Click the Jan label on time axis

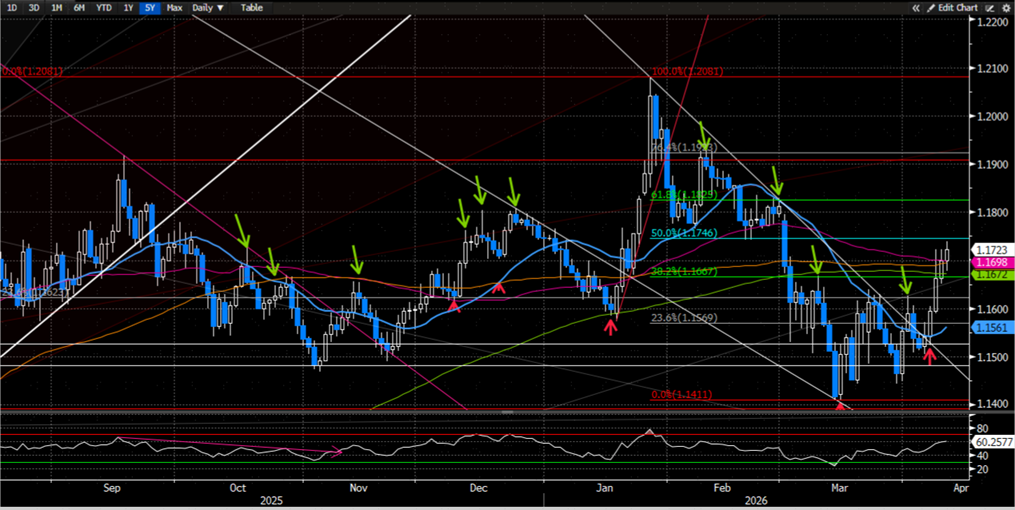[x=605, y=489]
